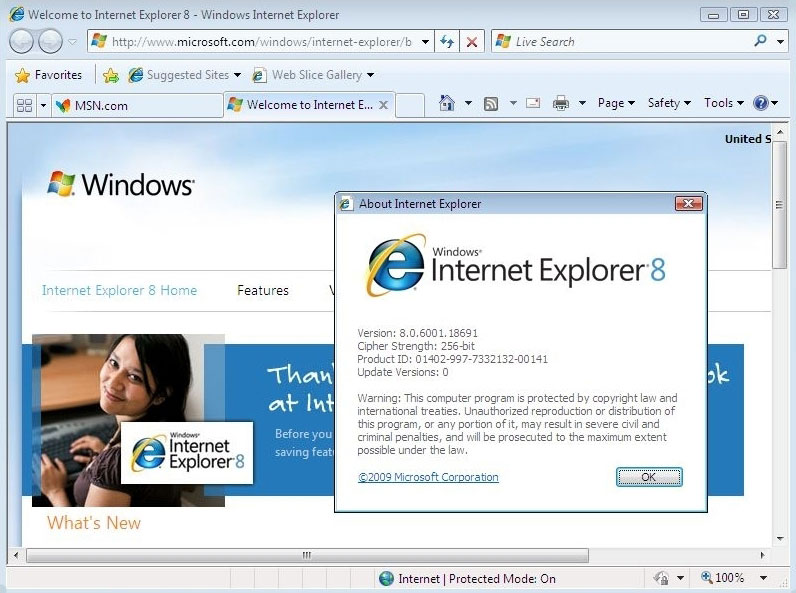This screenshot has height=593, width=796.
Task: Click the red Stop loading icon
Action: [x=472, y=42]
